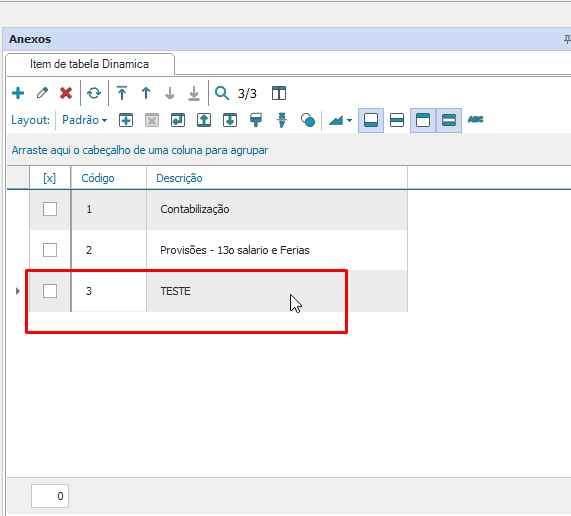
Task: Delete the record with the red X
Action: (66, 93)
